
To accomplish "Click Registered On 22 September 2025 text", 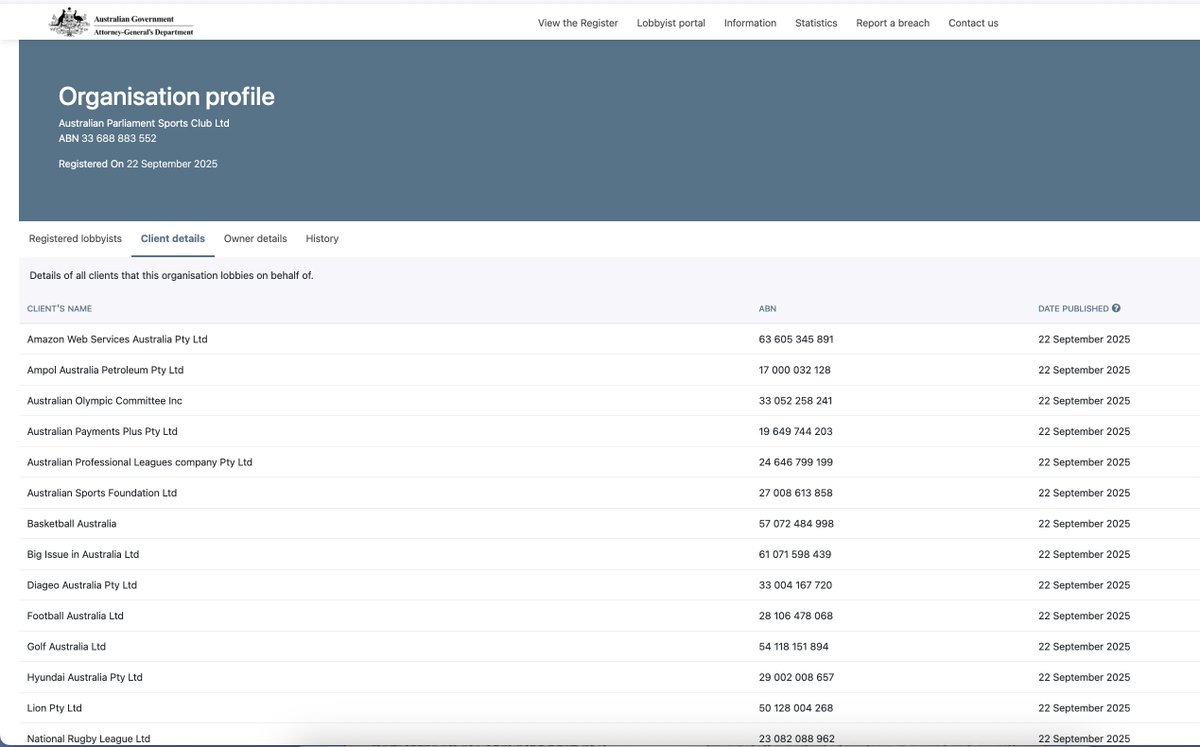I will pyautogui.click(x=138, y=163).
